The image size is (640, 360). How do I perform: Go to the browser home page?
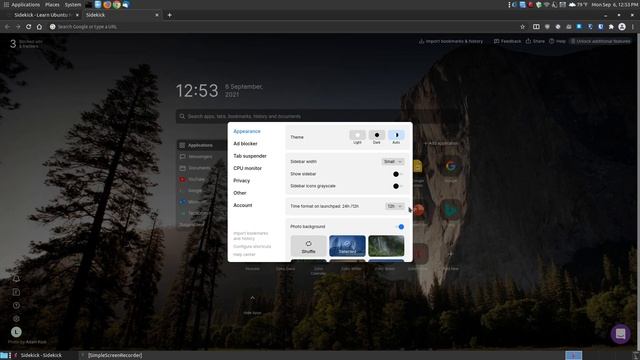point(39,27)
